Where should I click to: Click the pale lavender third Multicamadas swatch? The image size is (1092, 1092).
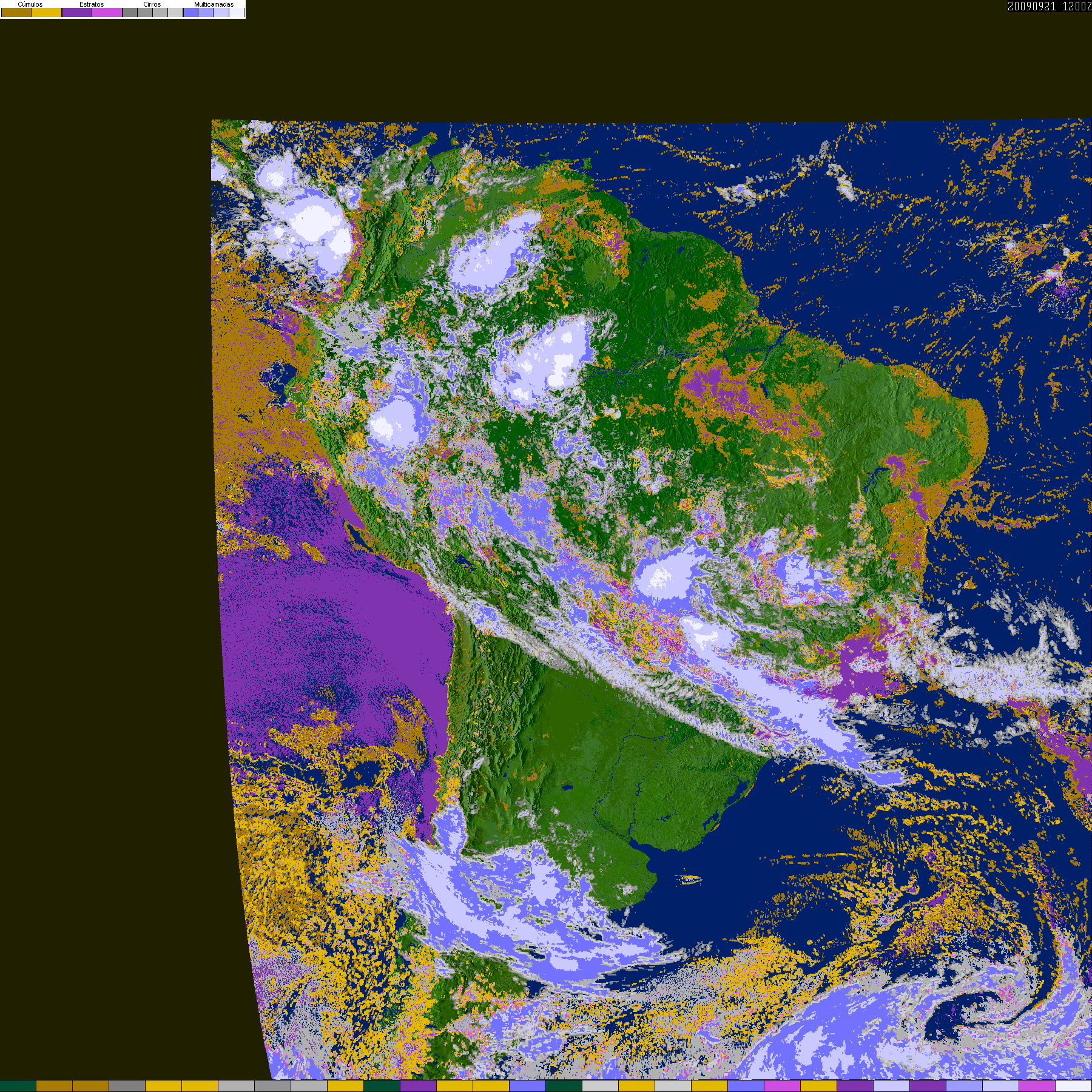point(221,12)
